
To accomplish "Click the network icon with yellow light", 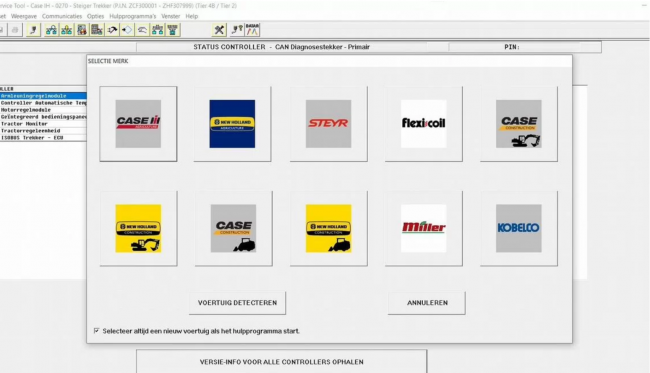I will [66, 30].
